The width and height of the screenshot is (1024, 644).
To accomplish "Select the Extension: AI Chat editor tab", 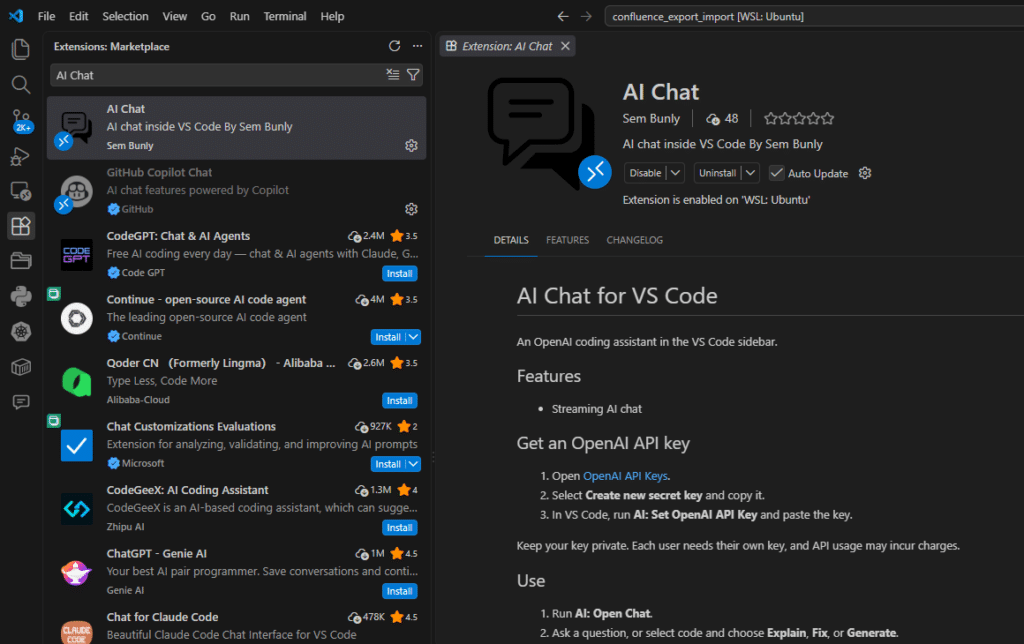I will click(x=507, y=46).
